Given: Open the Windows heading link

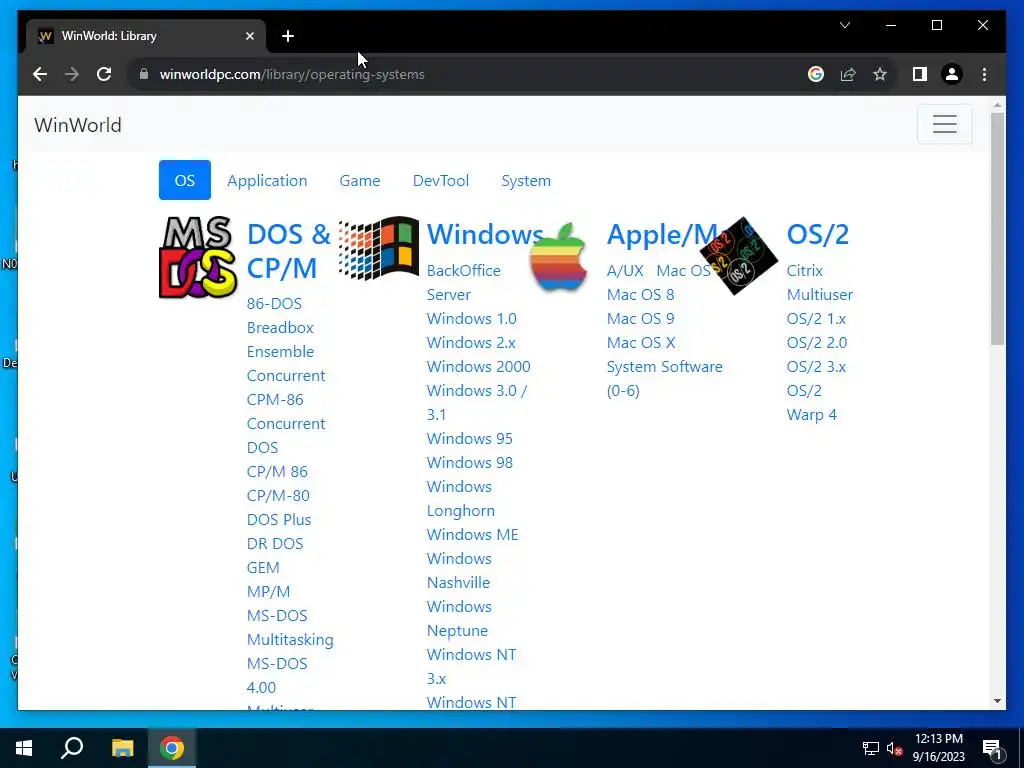Looking at the screenshot, I should pos(485,234).
